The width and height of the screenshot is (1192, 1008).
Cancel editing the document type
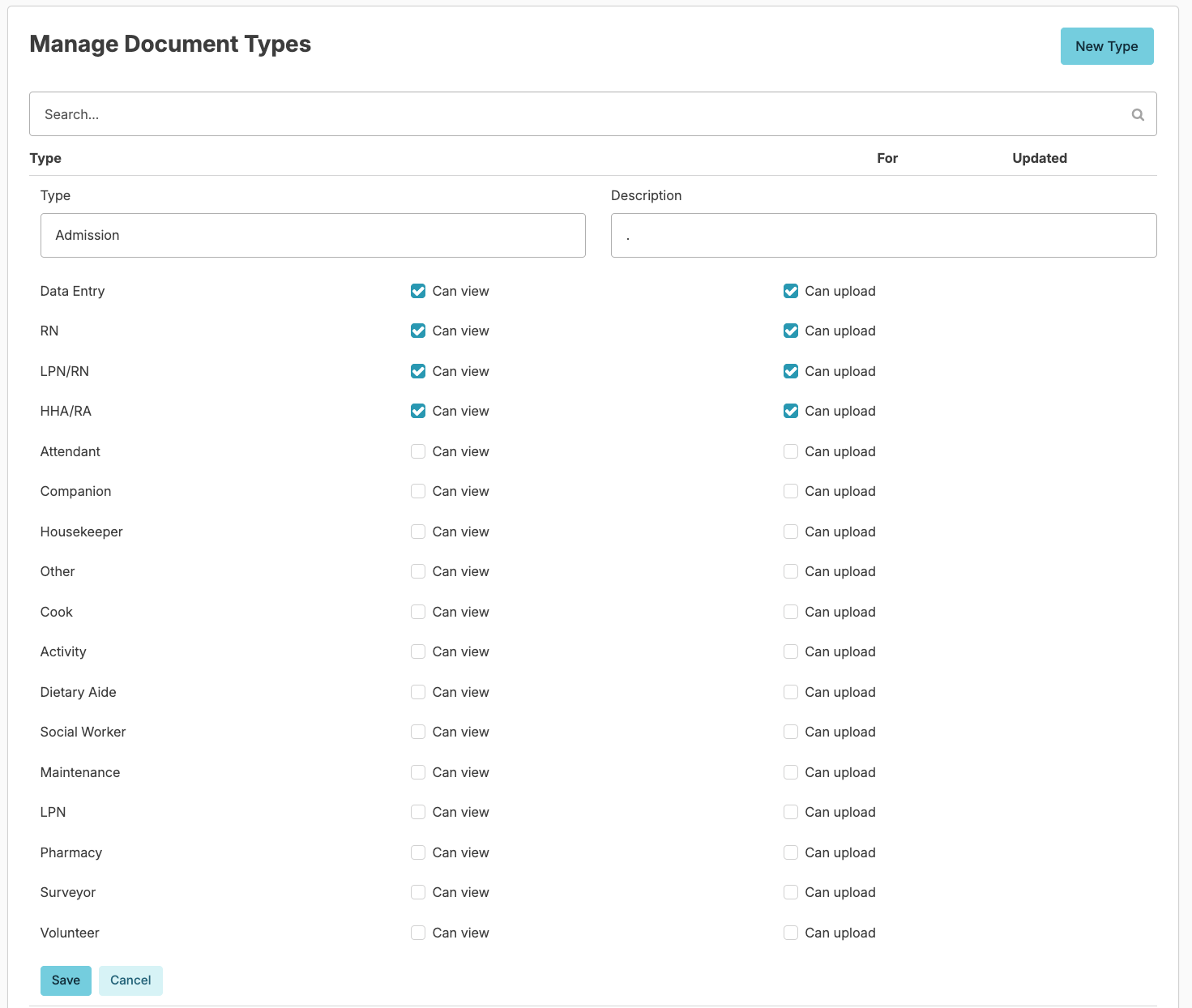130,980
